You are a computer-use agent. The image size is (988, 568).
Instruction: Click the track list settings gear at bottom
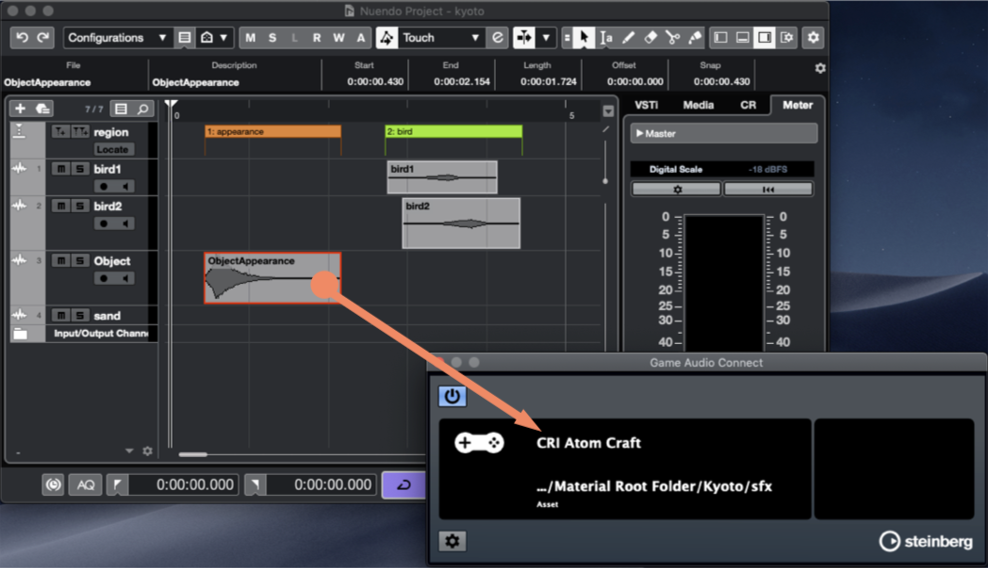pos(147,451)
